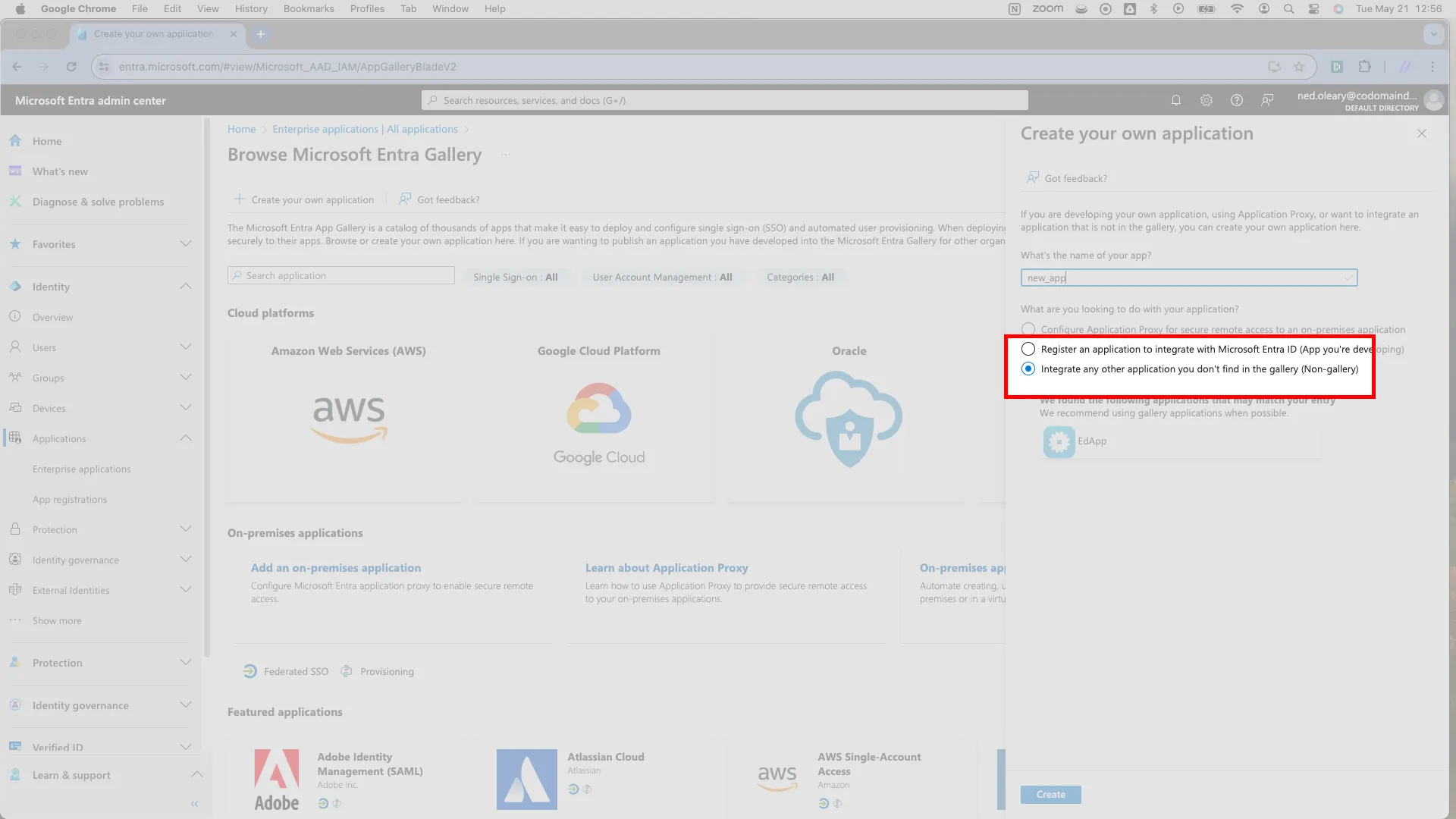Image resolution: width=1456 pixels, height=819 pixels.
Task: Select Integrate any other application (Non-gallery)
Action: (x=1028, y=369)
